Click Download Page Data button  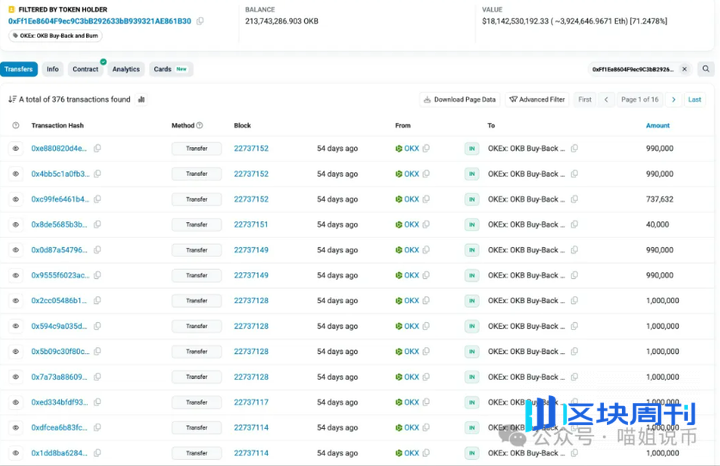pyautogui.click(x=460, y=100)
